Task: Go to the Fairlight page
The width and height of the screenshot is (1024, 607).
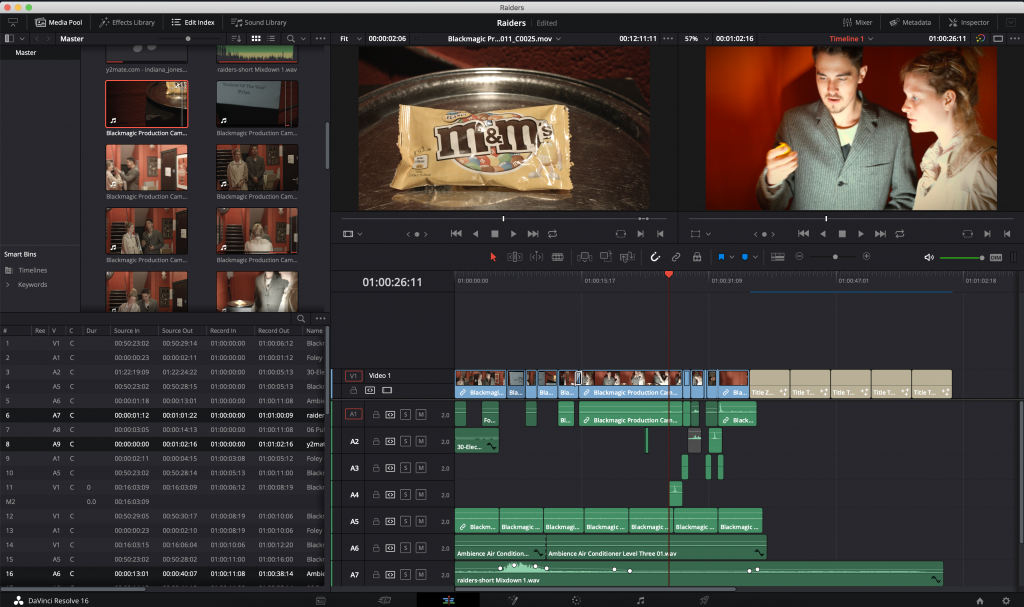Action: (641, 600)
